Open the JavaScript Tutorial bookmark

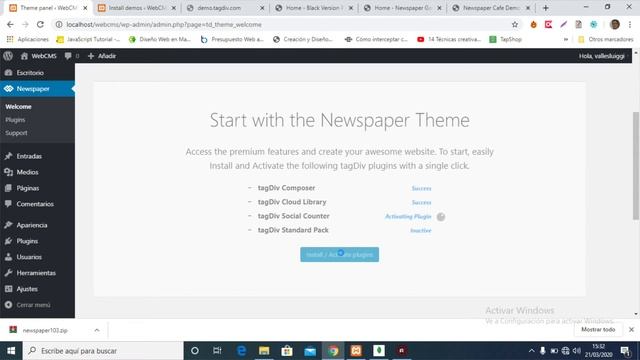click(x=88, y=39)
